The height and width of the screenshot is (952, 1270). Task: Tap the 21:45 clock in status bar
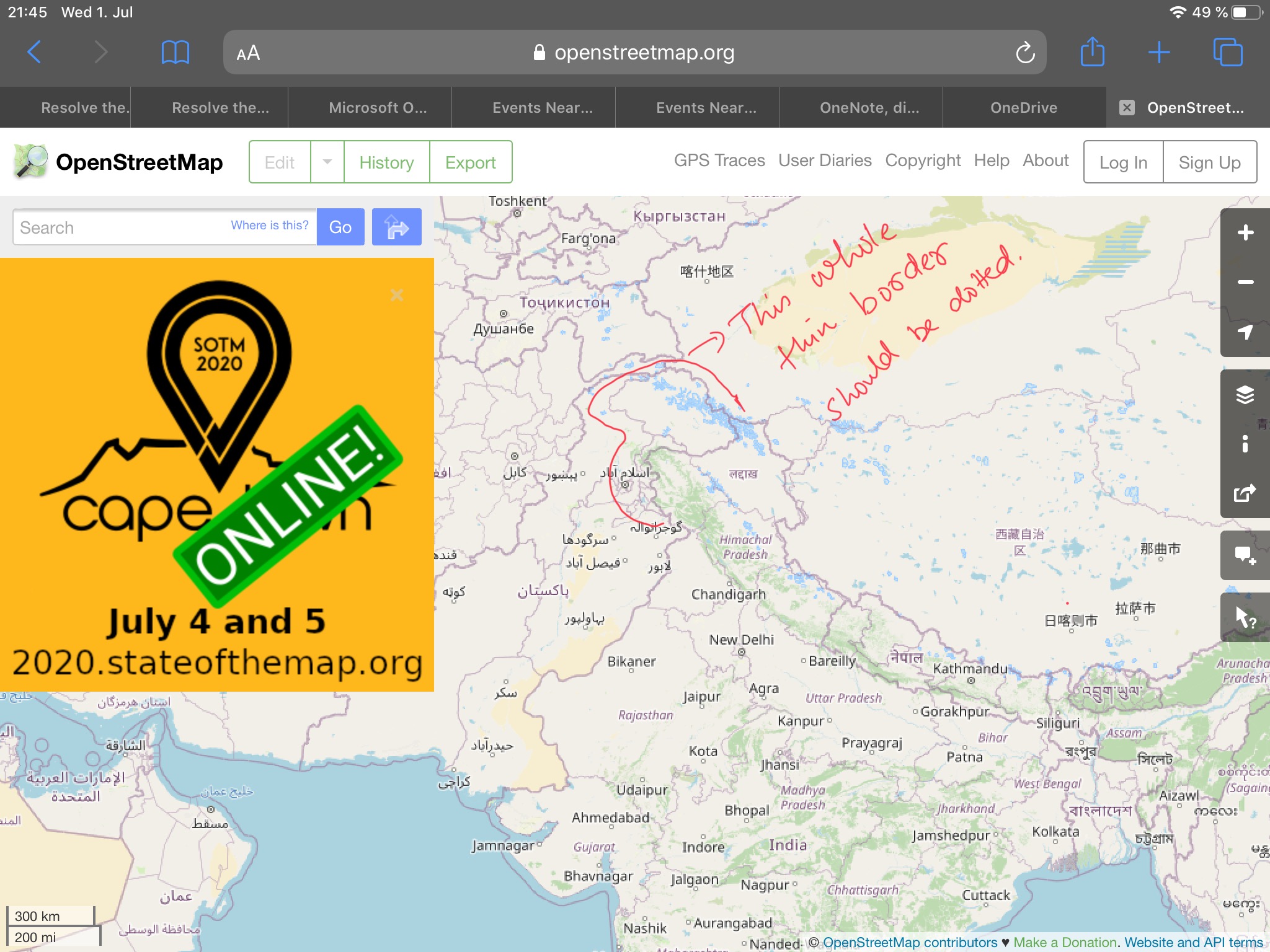27,12
